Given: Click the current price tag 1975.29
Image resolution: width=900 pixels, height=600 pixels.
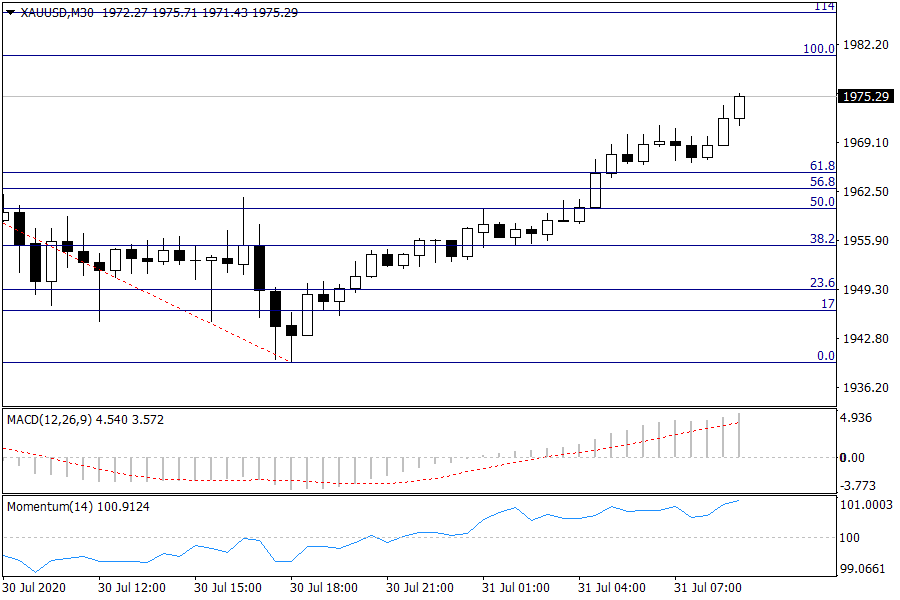Looking at the screenshot, I should tap(865, 97).
